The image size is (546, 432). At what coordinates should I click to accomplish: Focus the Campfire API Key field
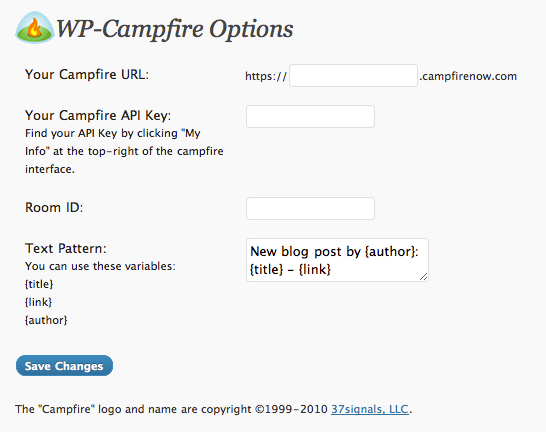[310, 116]
